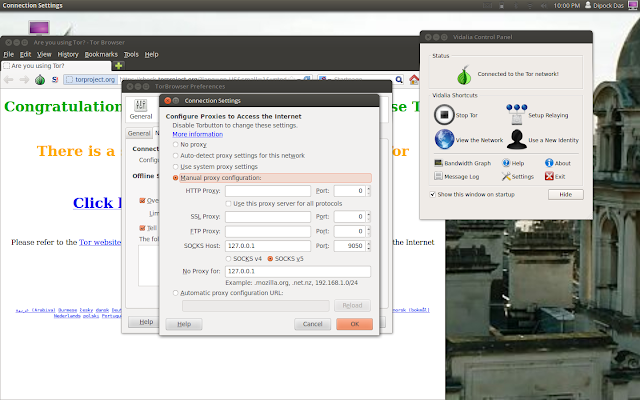Open the View menu

pyautogui.click(x=44, y=54)
